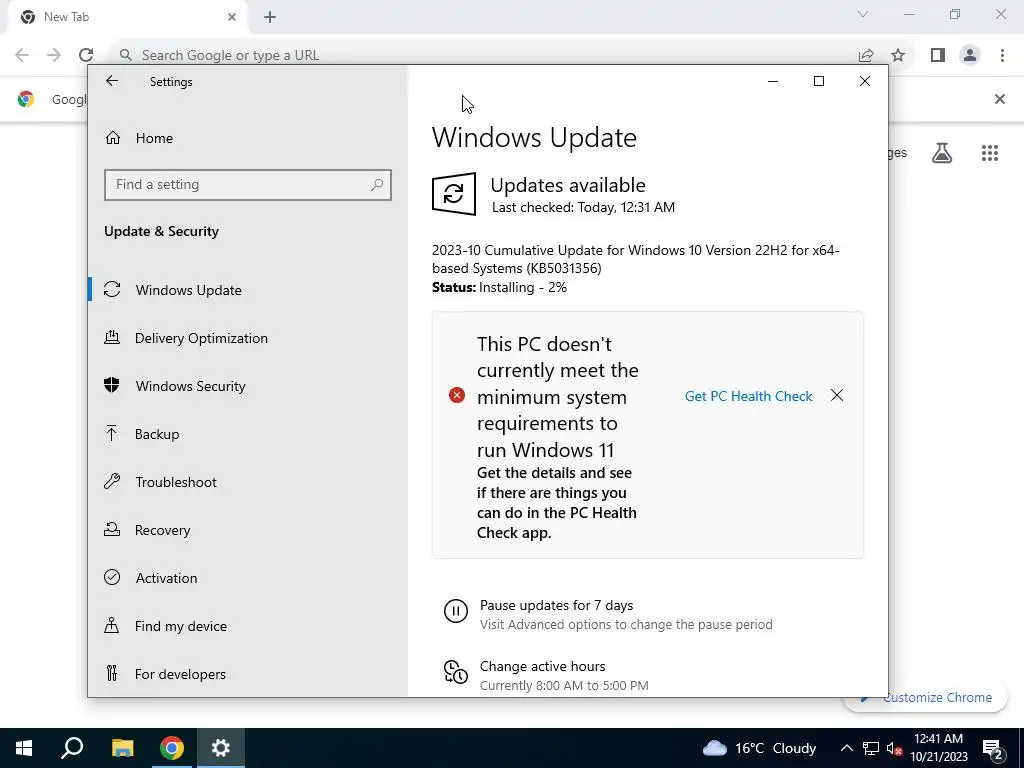Bookmark this tab with star icon

tap(898, 55)
